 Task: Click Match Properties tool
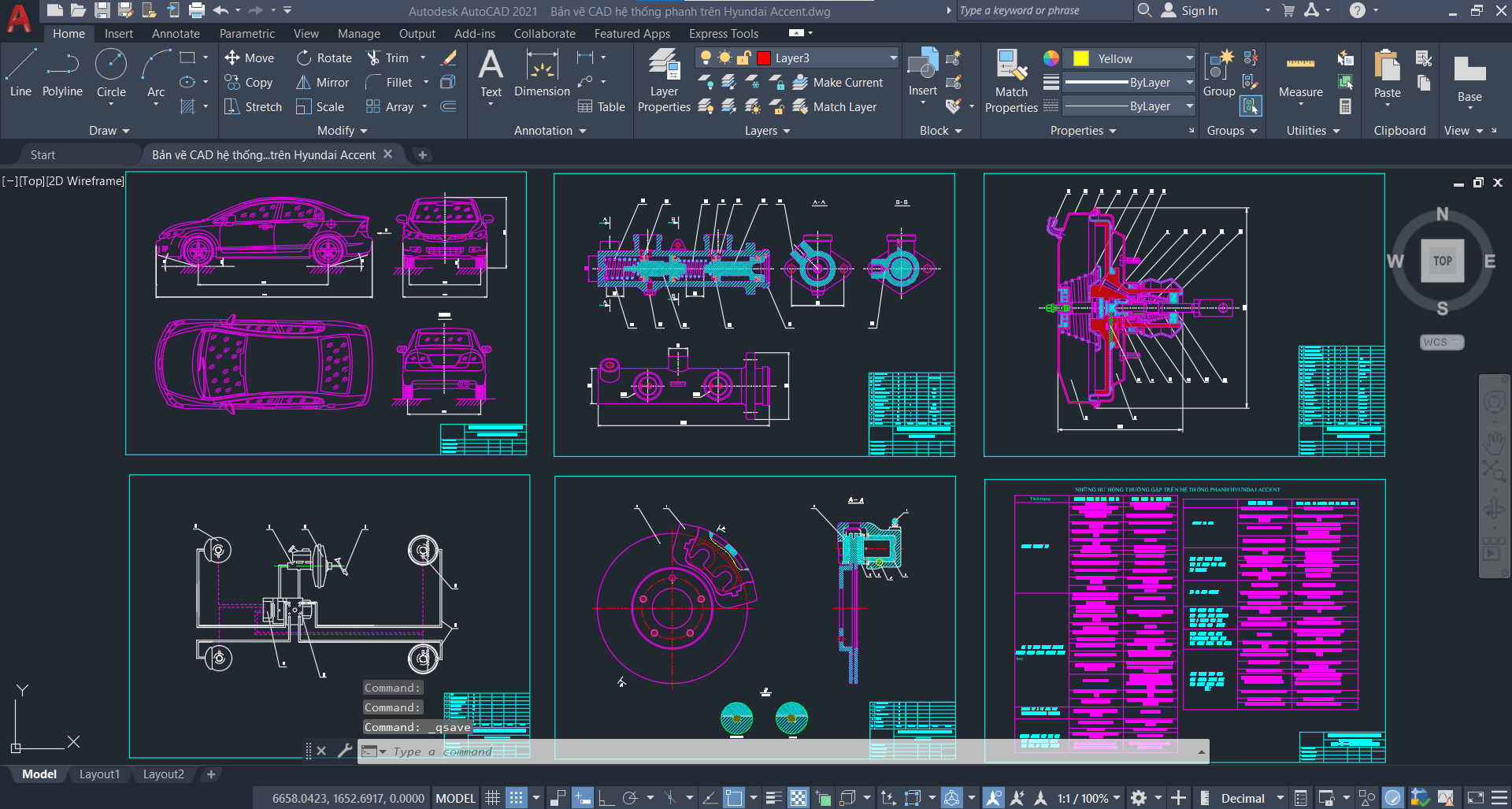(1011, 80)
